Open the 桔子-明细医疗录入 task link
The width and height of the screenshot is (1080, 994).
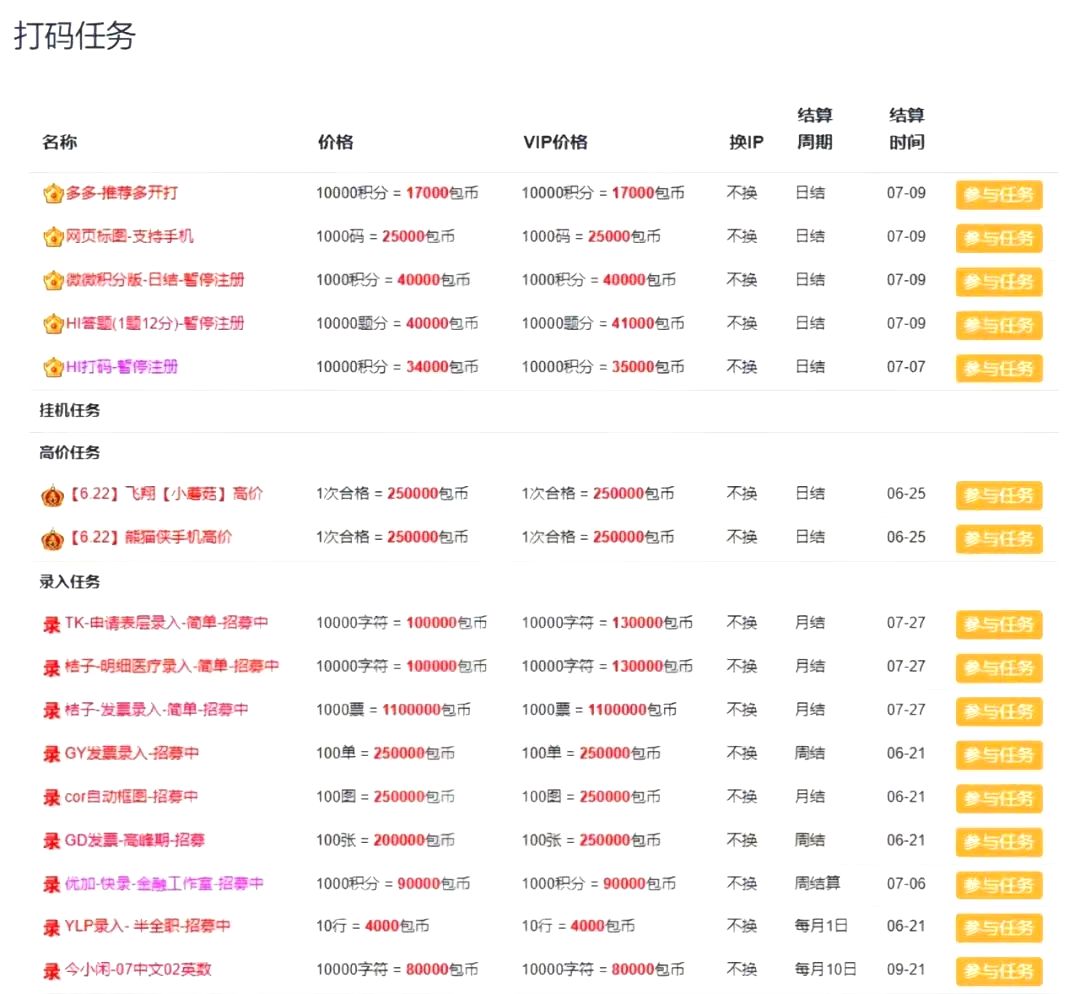(x=170, y=666)
